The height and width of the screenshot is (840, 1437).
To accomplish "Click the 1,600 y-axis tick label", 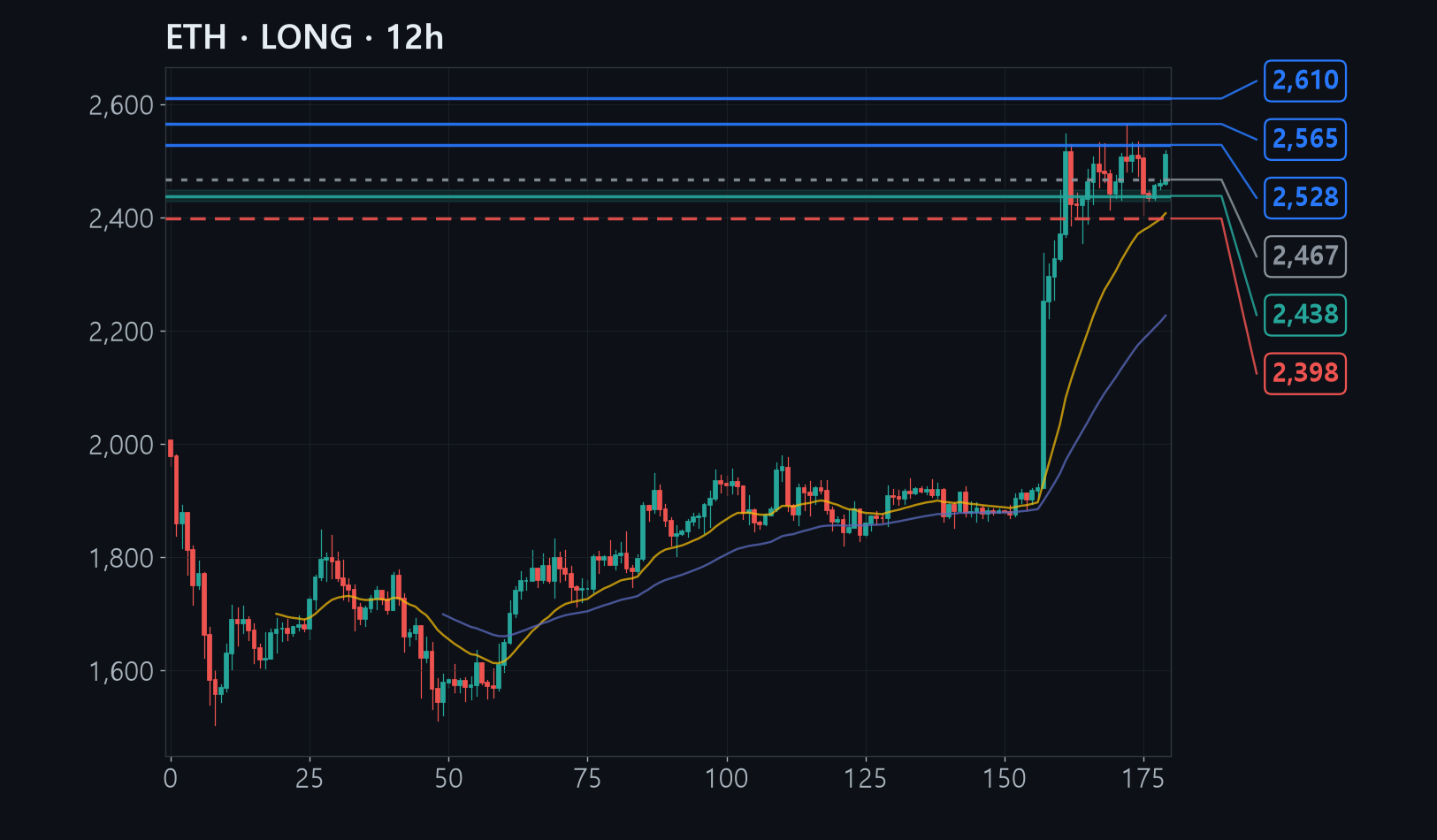I will coord(121,671).
